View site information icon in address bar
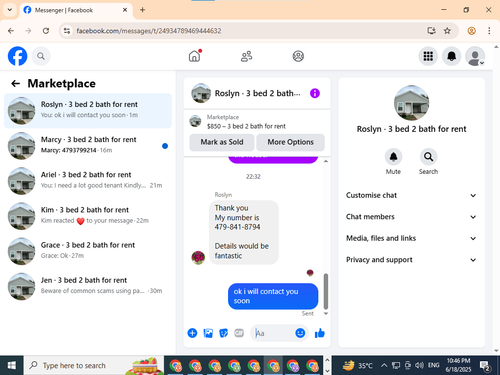This screenshot has width=500, height=375. click(x=67, y=31)
